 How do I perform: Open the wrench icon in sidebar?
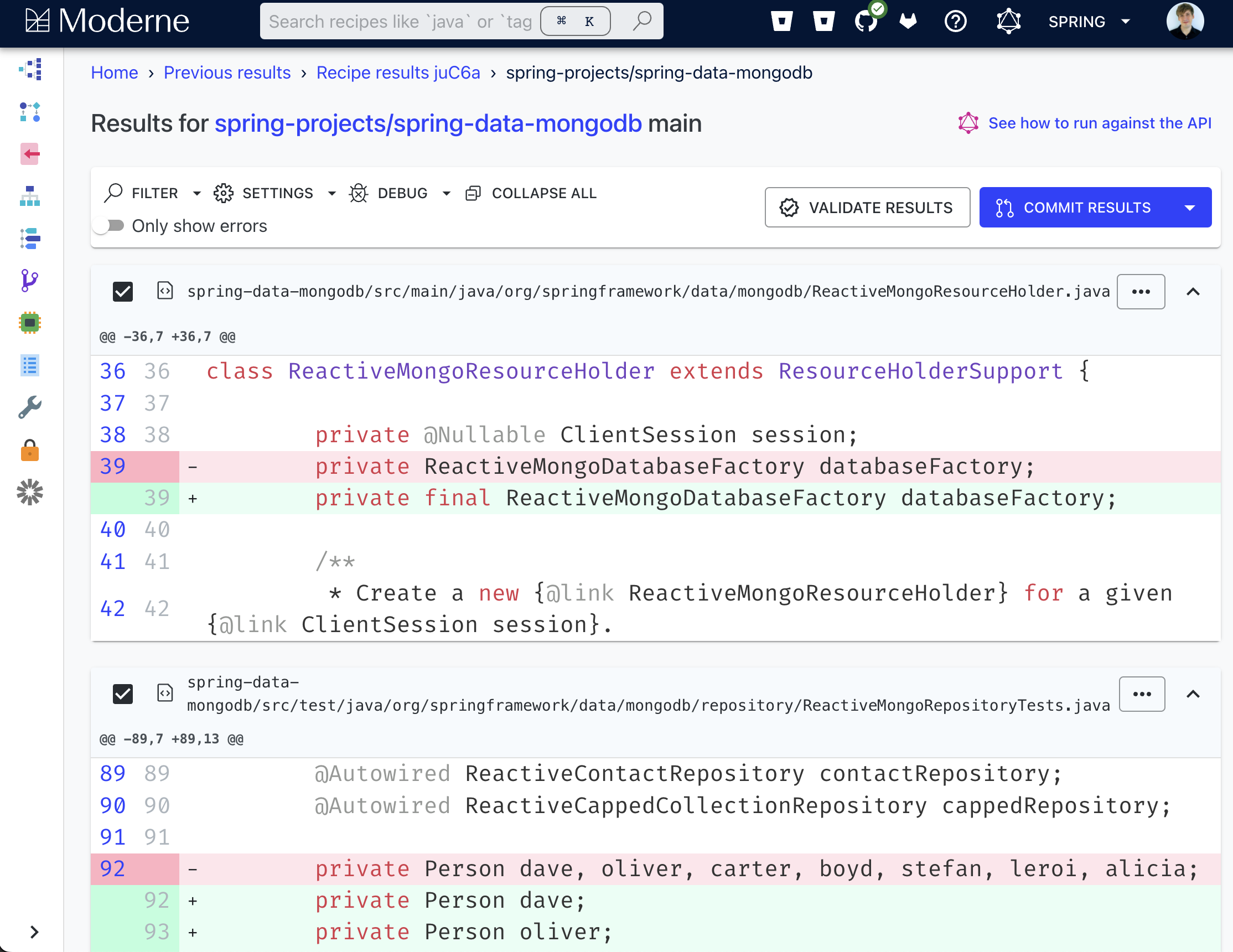pos(29,407)
